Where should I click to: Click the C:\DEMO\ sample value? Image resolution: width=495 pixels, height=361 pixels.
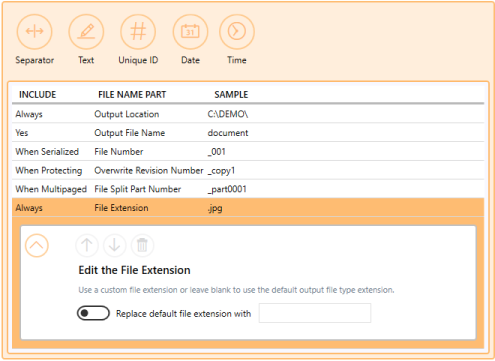pyautogui.click(x=228, y=114)
